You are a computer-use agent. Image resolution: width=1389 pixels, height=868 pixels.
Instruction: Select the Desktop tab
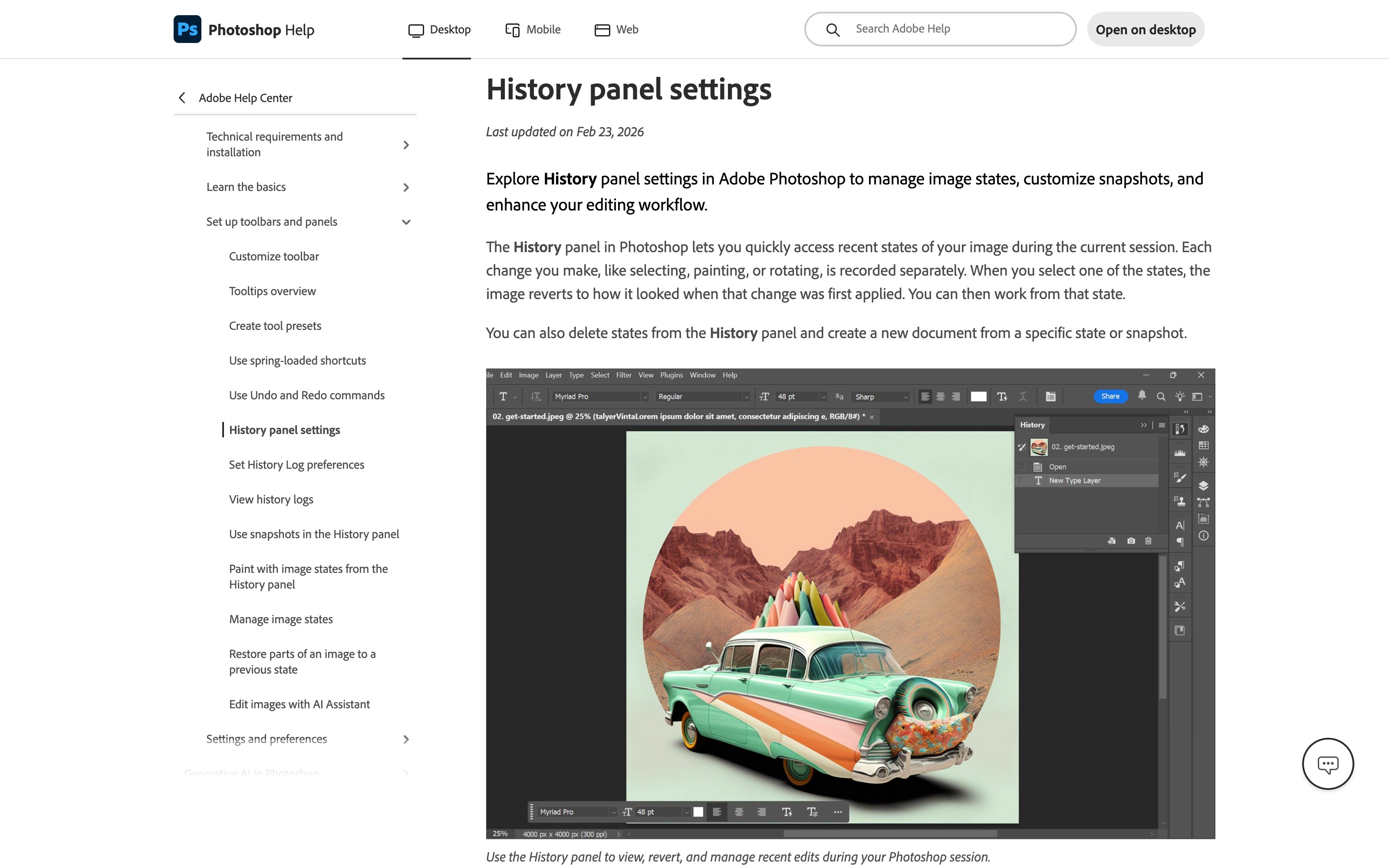pyautogui.click(x=439, y=29)
